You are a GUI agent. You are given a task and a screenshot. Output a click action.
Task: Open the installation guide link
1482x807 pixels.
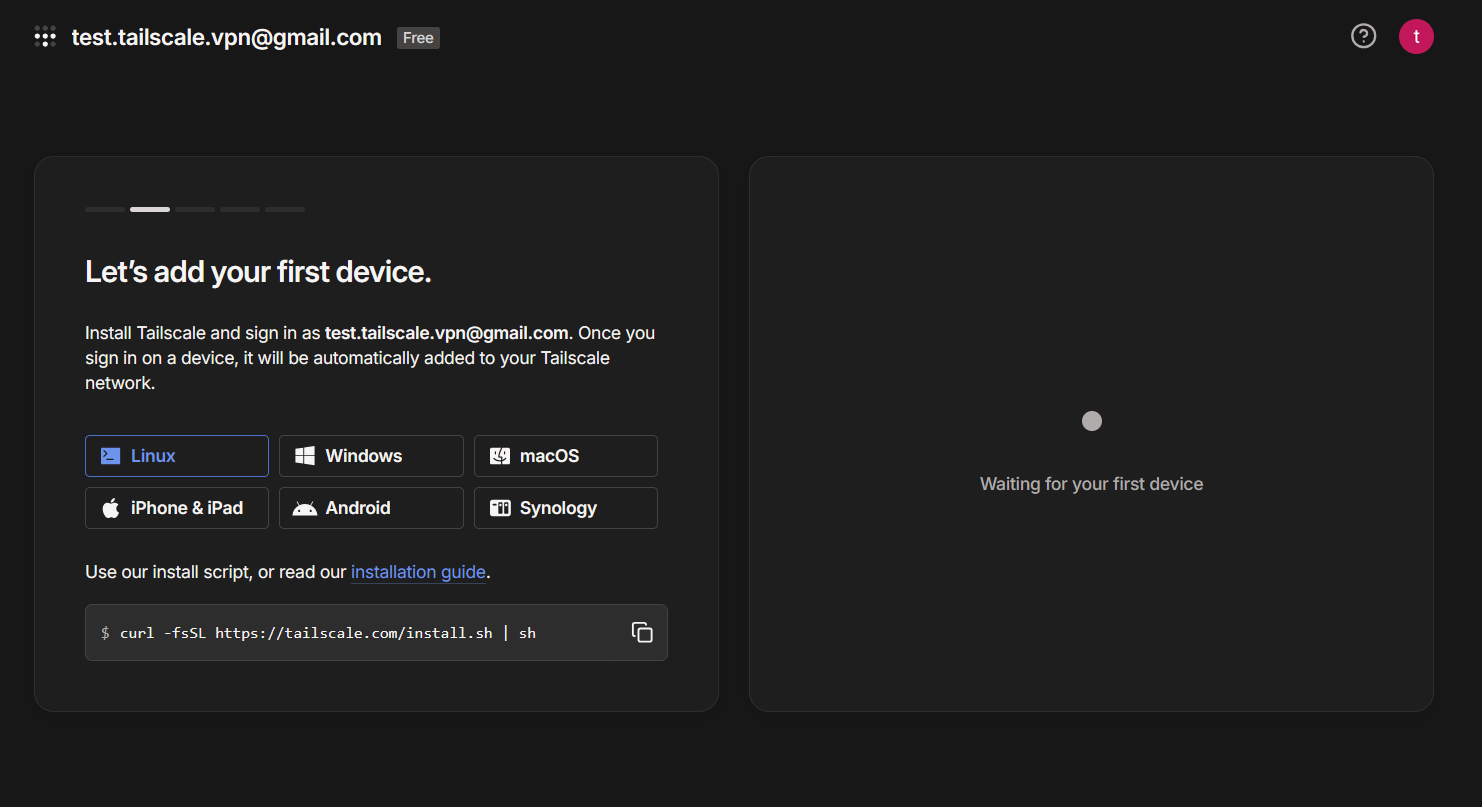click(418, 572)
